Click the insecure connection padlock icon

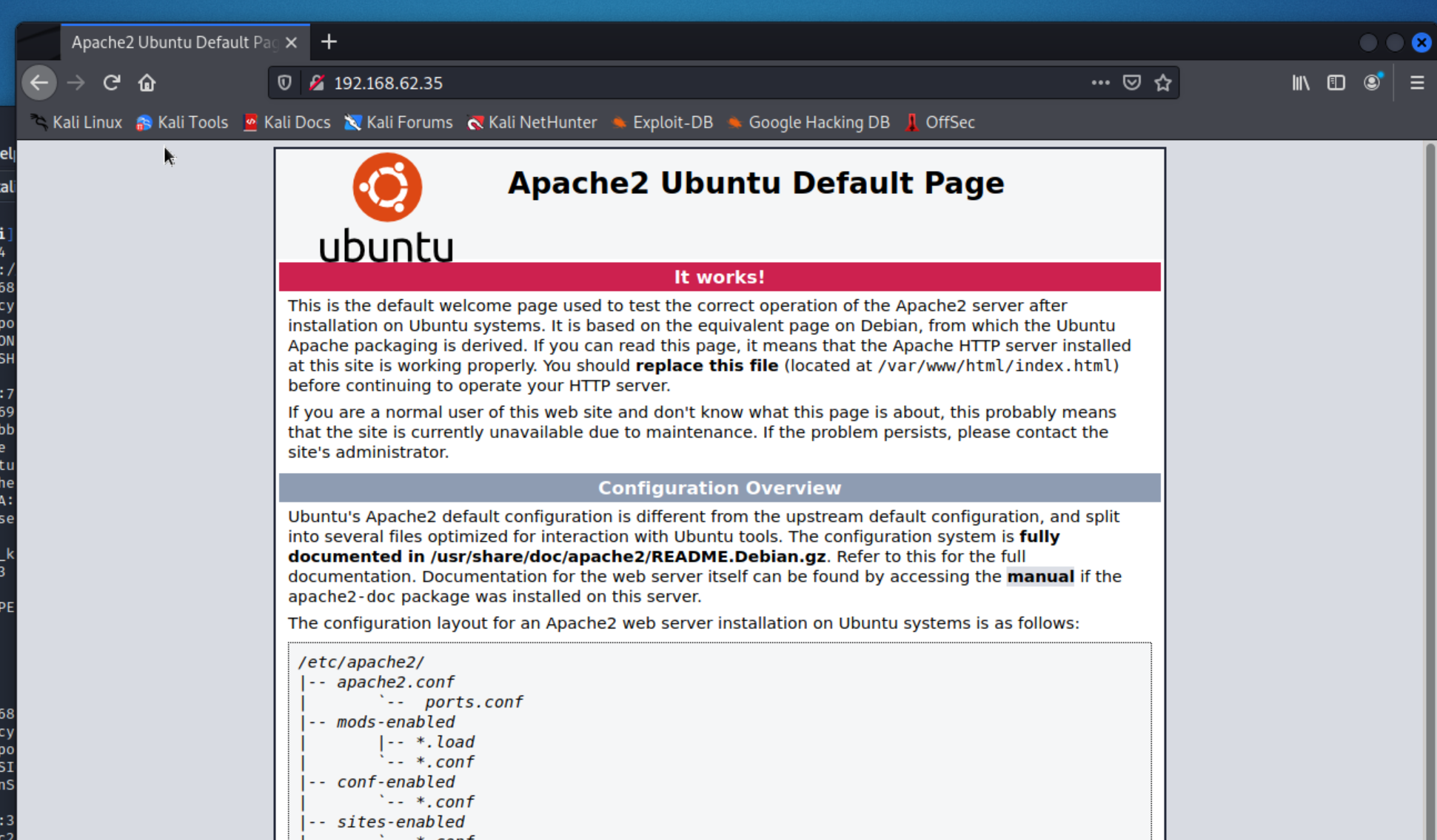(x=317, y=83)
